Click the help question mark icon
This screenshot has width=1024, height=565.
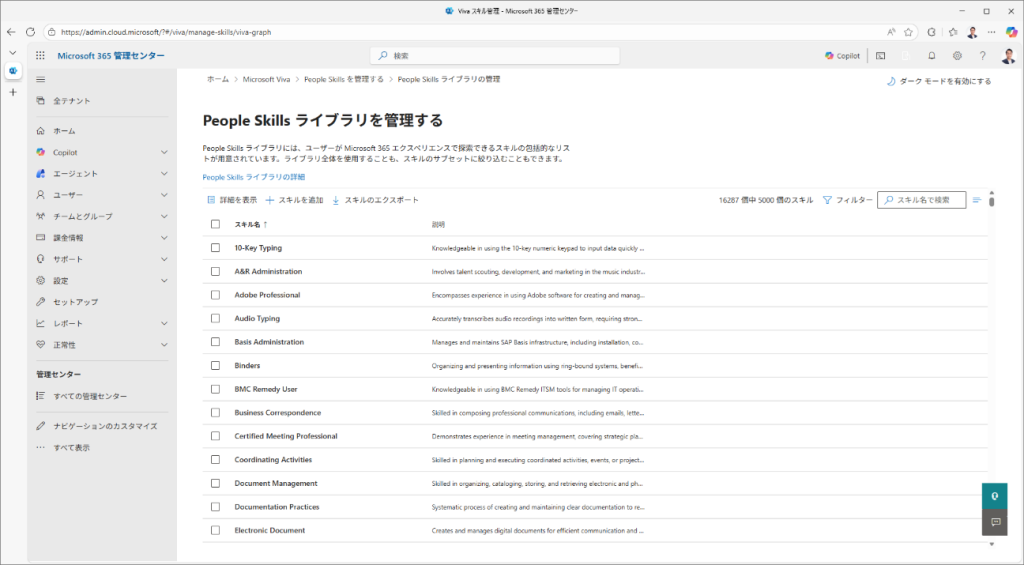click(982, 56)
